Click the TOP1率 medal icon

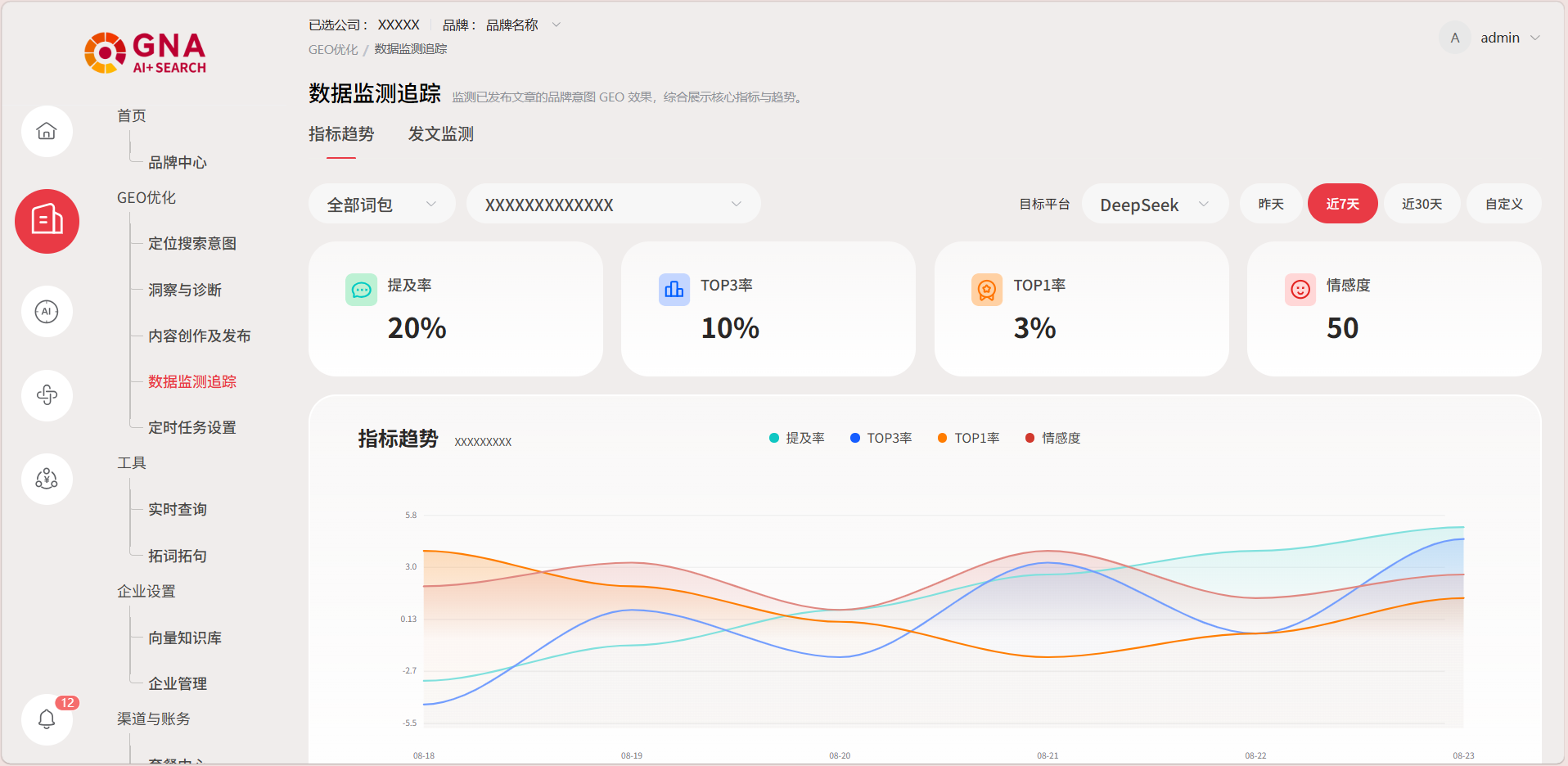[987, 290]
